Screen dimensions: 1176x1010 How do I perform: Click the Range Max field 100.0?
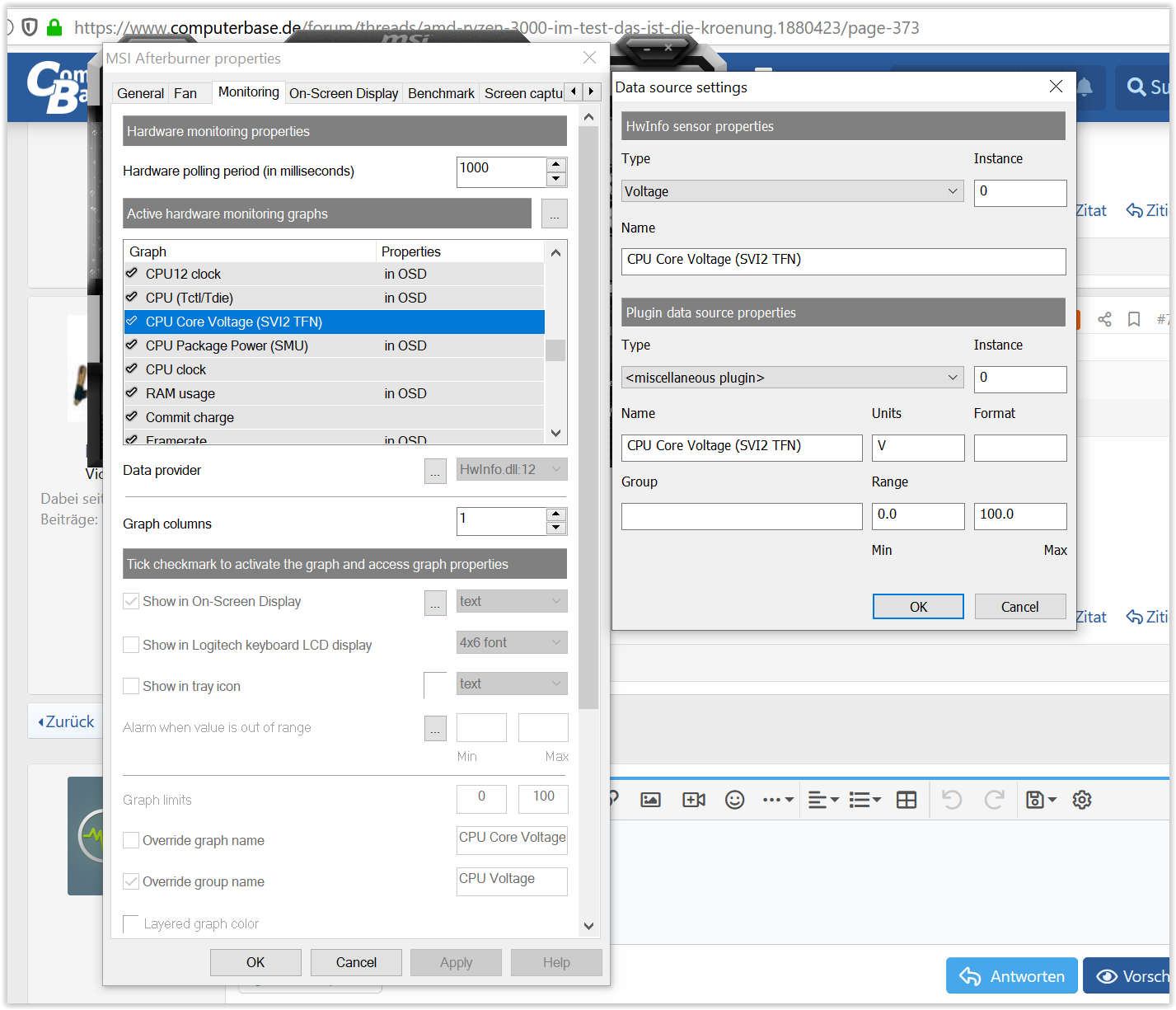[1020, 516]
